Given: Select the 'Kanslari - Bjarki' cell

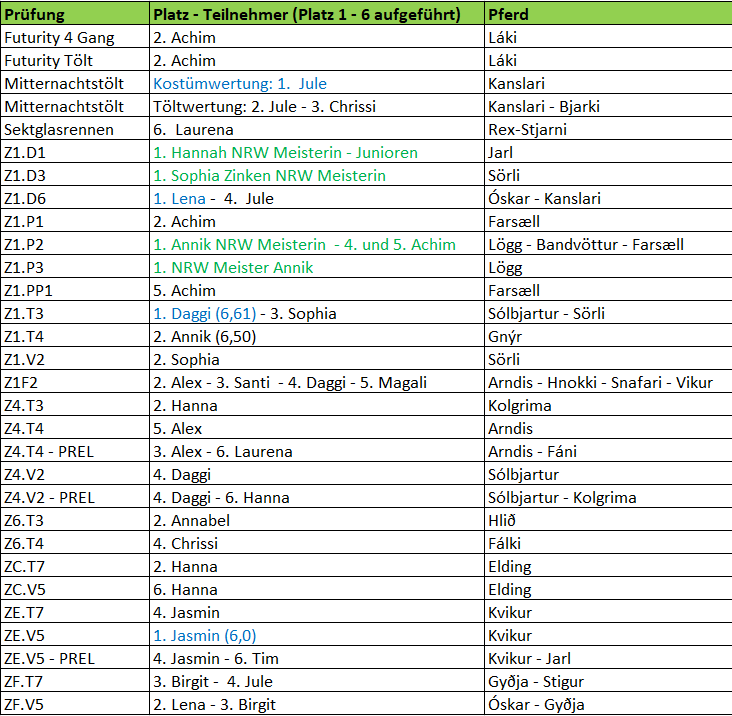Looking at the screenshot, I should pyautogui.click(x=608, y=105).
